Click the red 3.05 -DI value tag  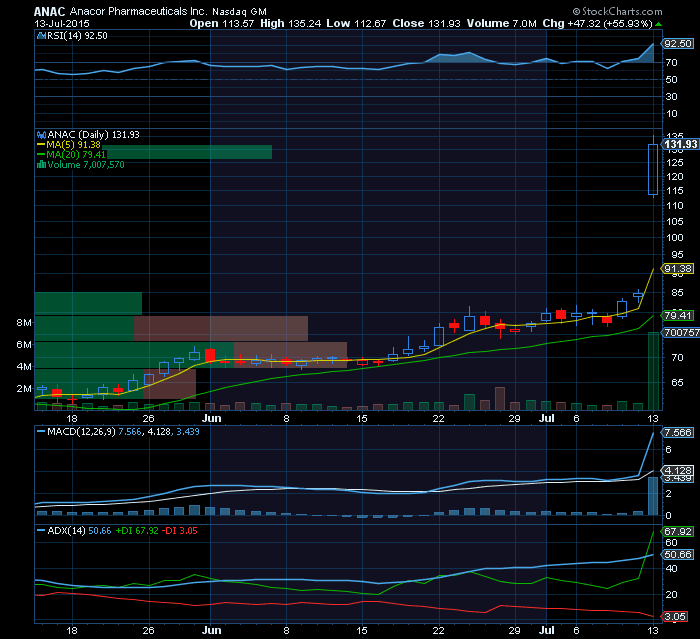pos(675,617)
